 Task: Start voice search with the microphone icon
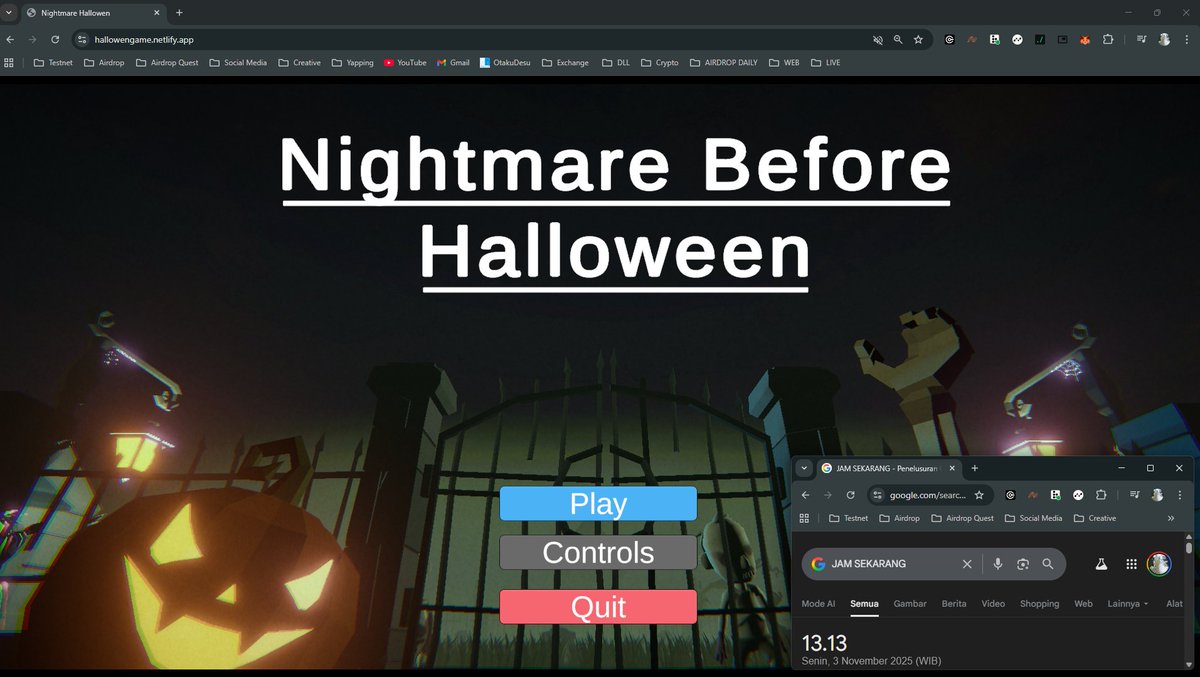click(997, 564)
